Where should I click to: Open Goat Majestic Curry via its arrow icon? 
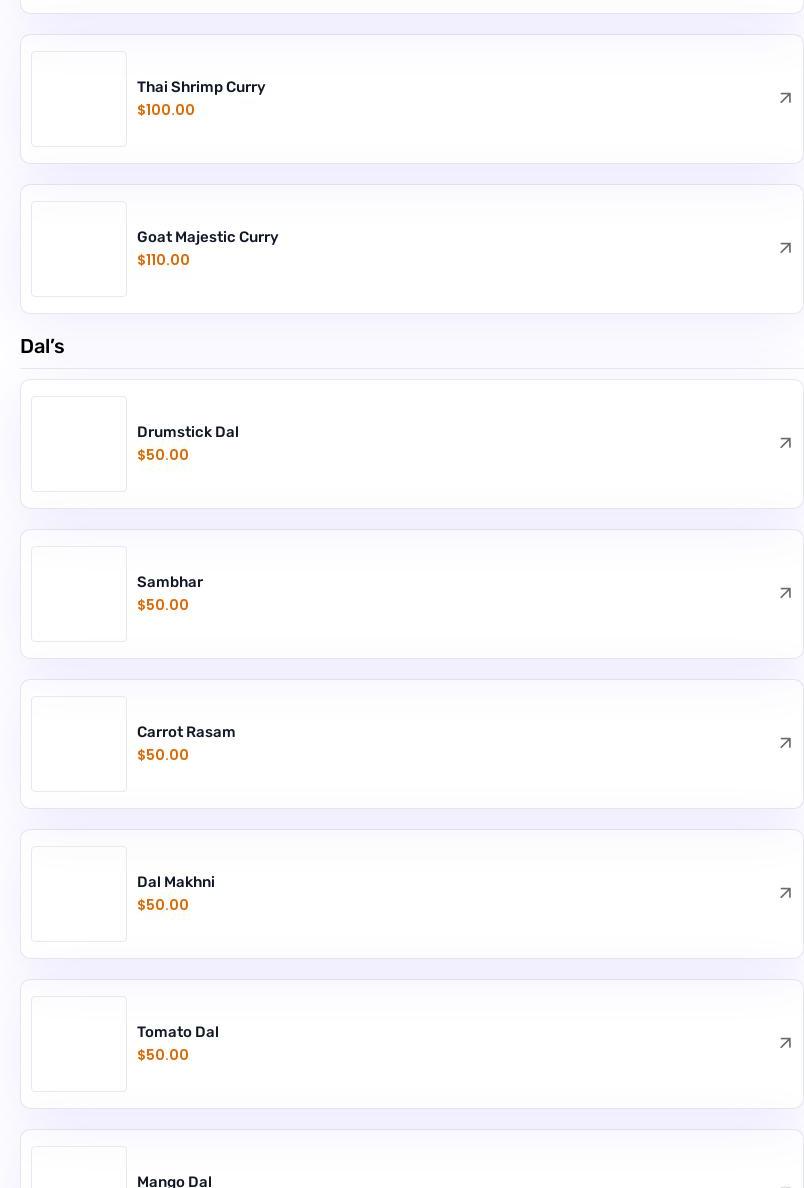click(x=785, y=248)
